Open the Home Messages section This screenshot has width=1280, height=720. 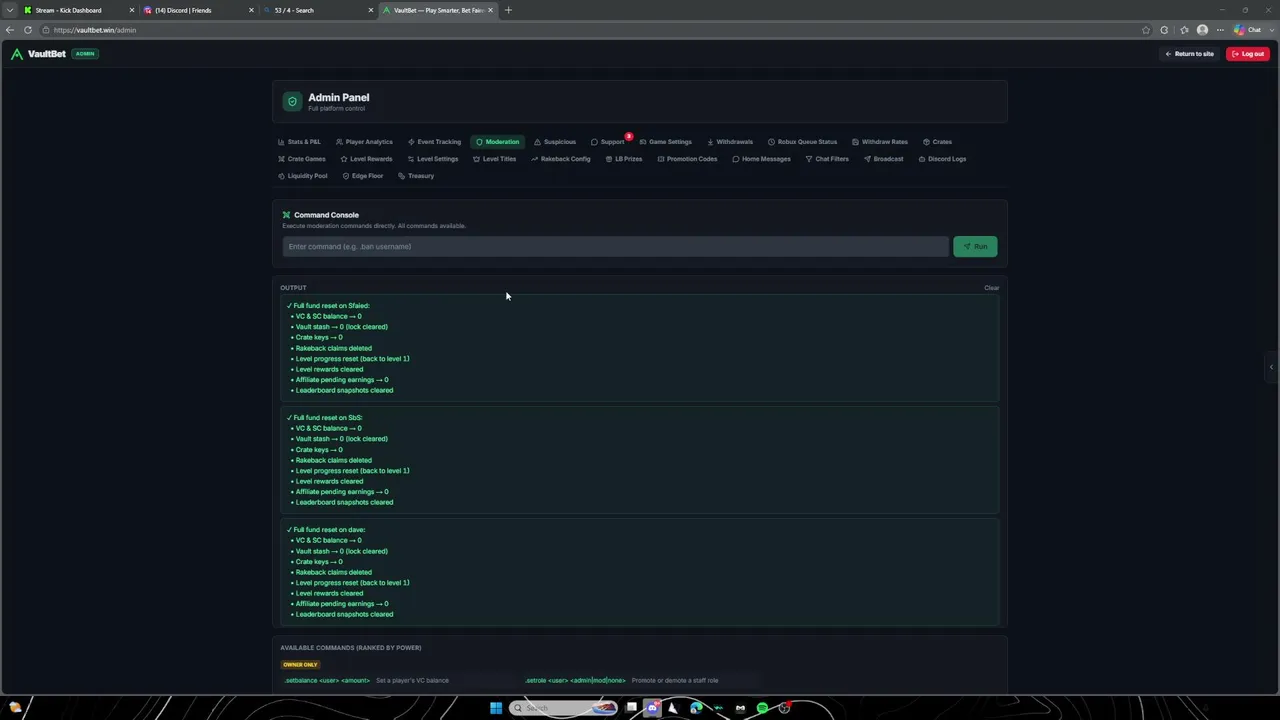coord(761,159)
